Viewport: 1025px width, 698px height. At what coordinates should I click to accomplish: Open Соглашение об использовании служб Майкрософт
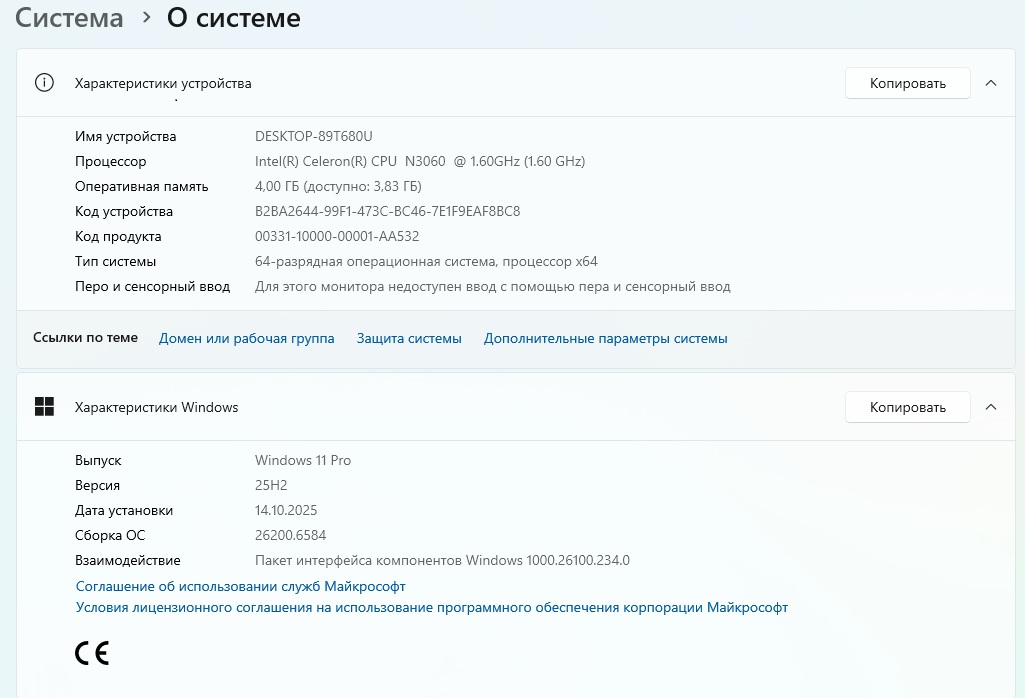coord(241,586)
